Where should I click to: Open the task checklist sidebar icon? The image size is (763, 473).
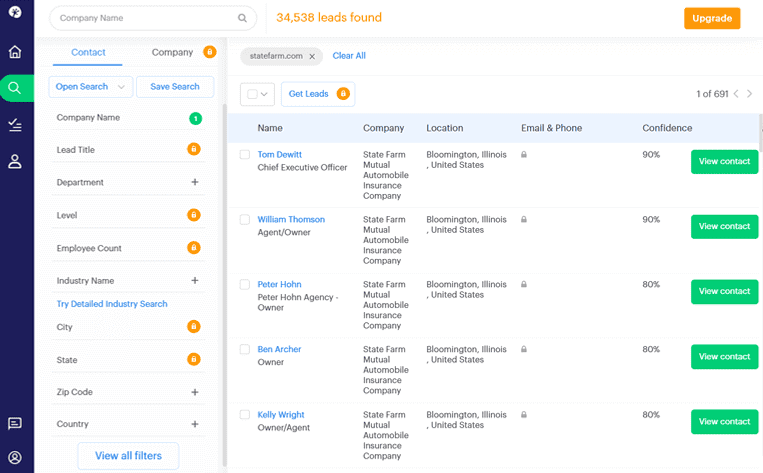[15, 125]
